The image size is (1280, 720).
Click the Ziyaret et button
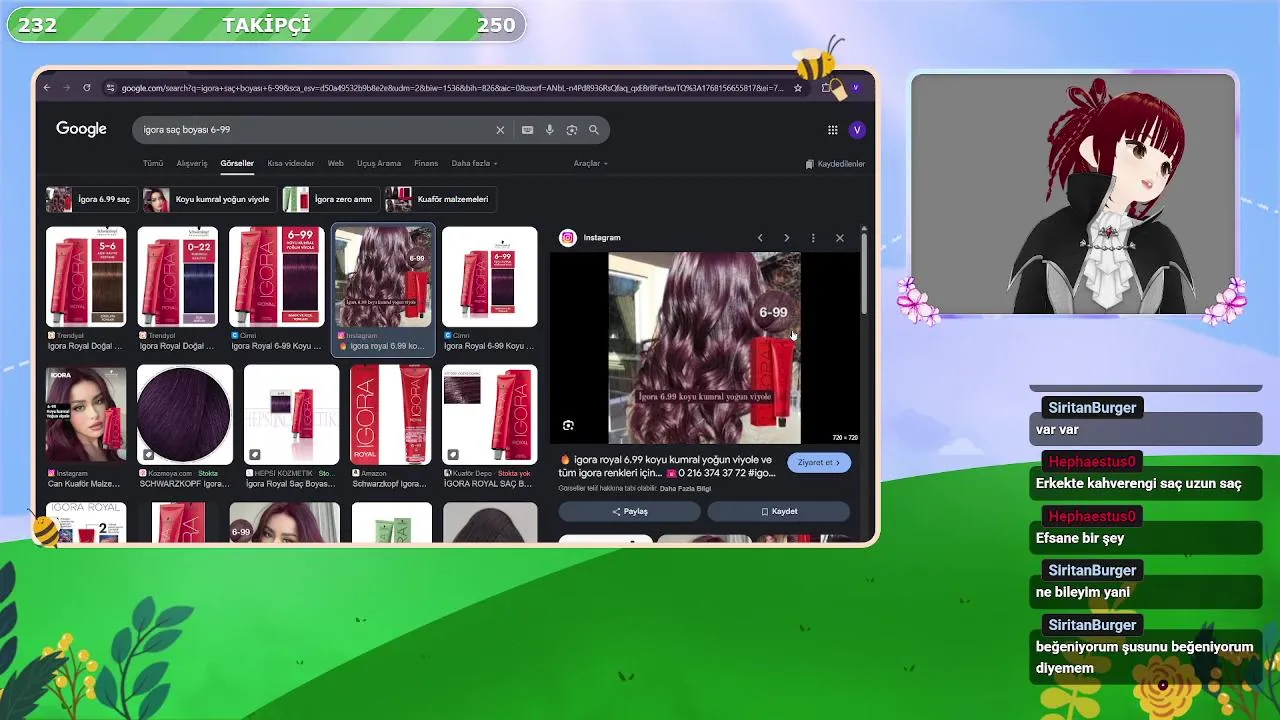coord(819,463)
